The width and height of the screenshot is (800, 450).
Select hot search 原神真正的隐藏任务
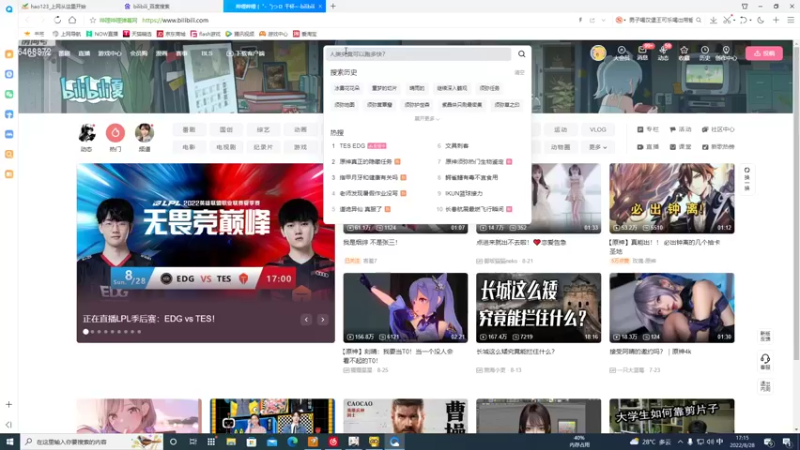[366, 162]
